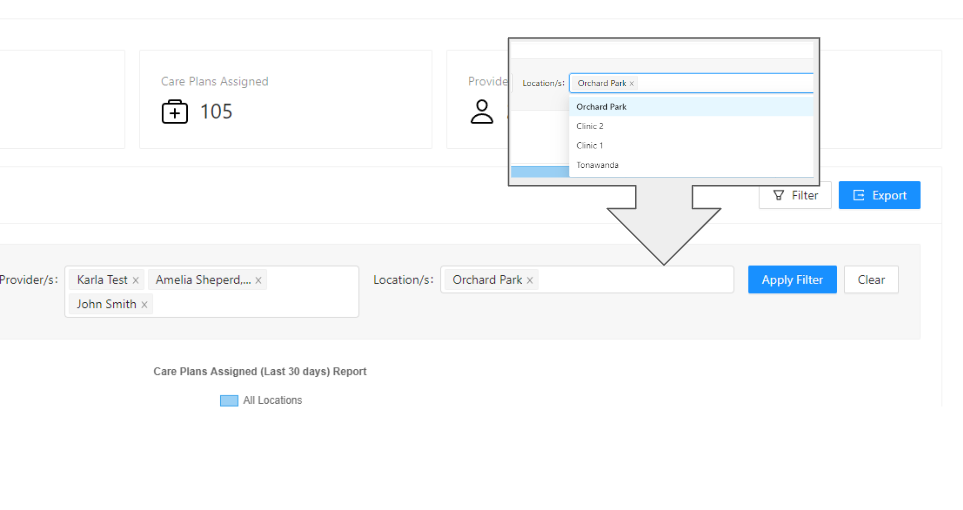Pick highlighted Orchard Park option in list

click(601, 107)
